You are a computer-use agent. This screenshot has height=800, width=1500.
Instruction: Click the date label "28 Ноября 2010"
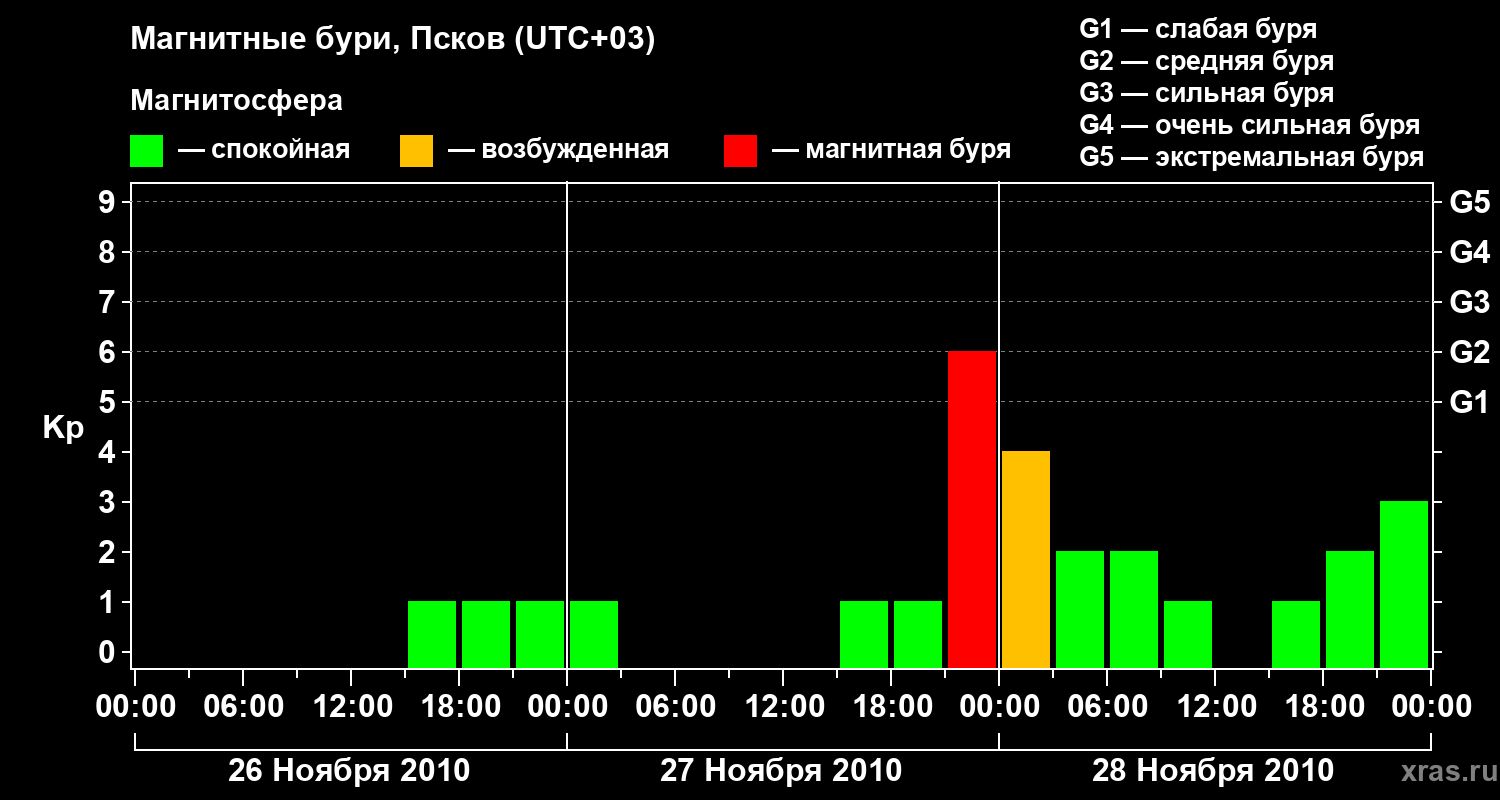click(1213, 771)
